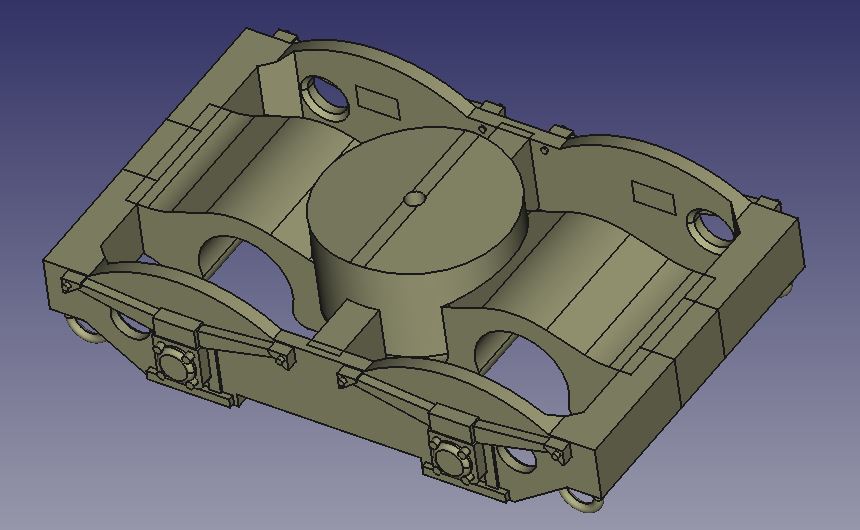Click the small center hole on cylinder top
This screenshot has width=860, height=530.
(412, 198)
